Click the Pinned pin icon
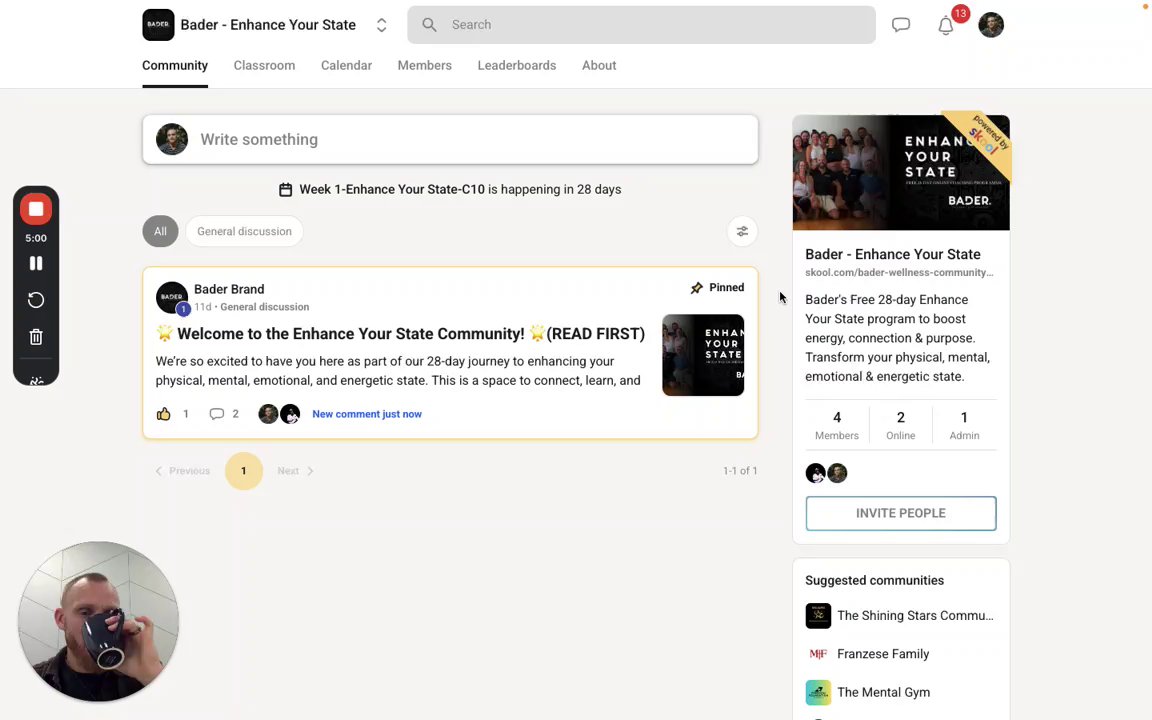Screen dimensions: 1152x720 (696, 288)
